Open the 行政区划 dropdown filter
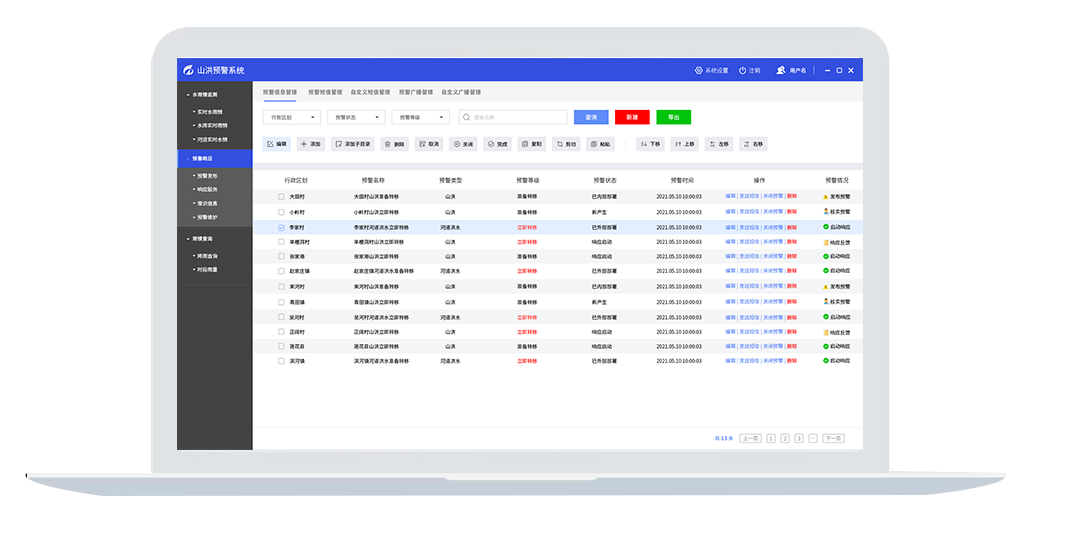 (292, 117)
